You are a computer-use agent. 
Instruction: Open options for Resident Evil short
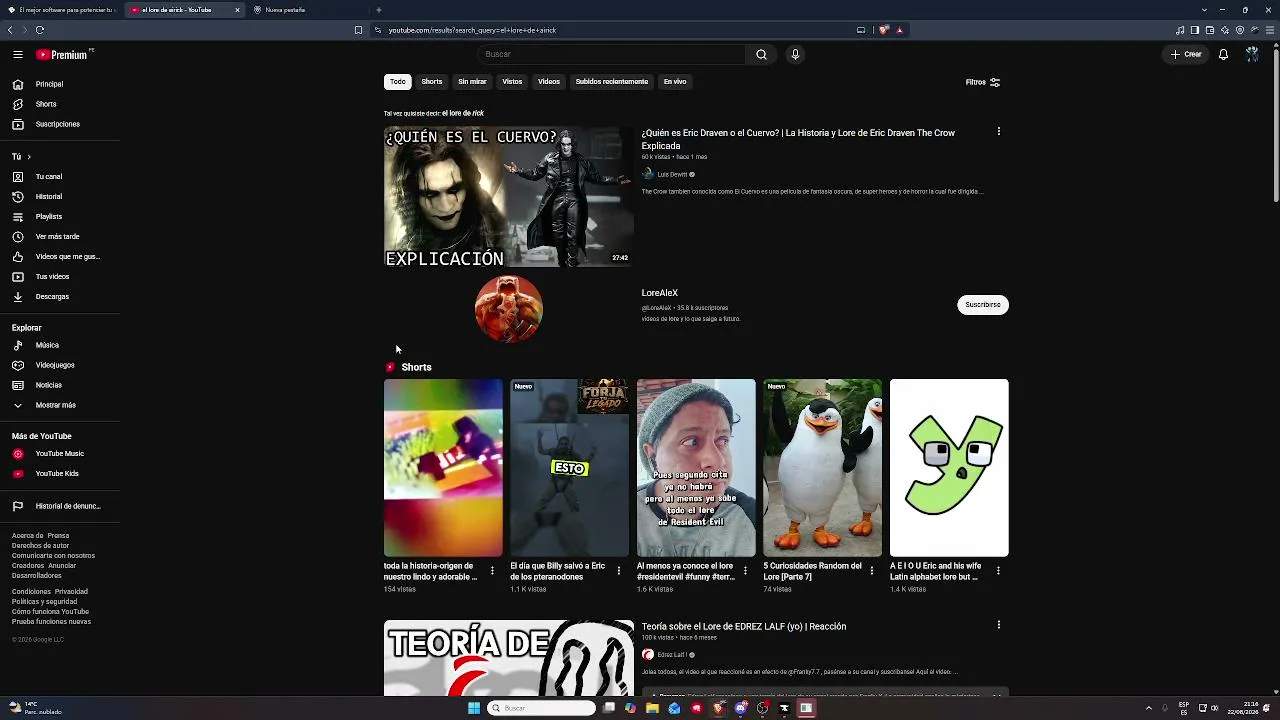pyautogui.click(x=745, y=570)
